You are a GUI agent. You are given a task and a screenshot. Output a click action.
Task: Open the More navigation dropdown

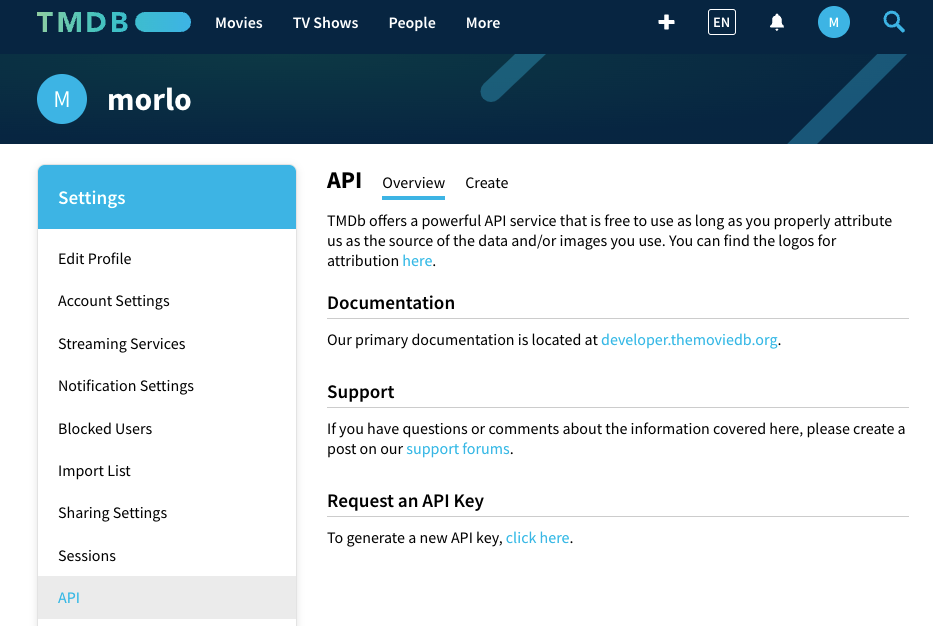click(x=482, y=22)
